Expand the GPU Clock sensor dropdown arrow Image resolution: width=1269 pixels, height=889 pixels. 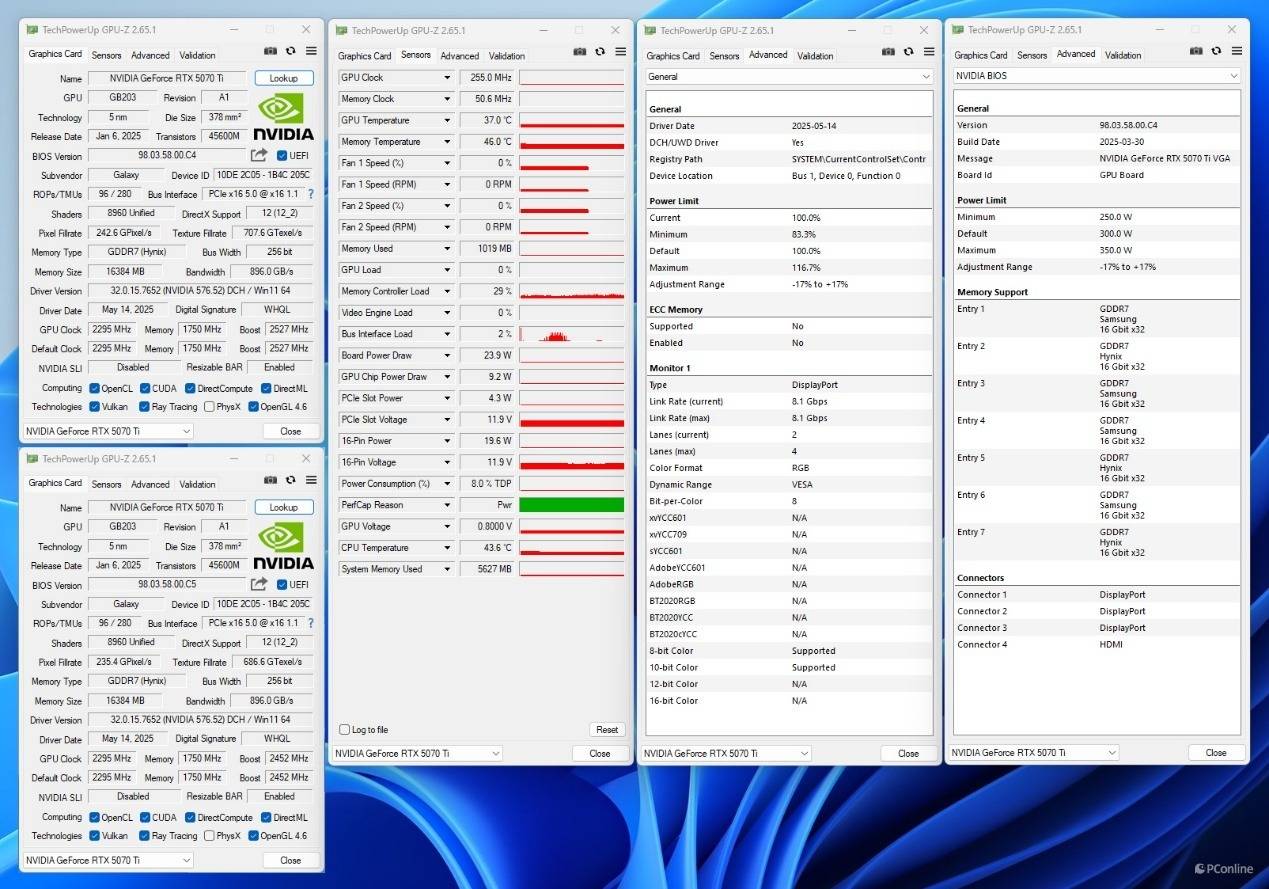coord(447,77)
